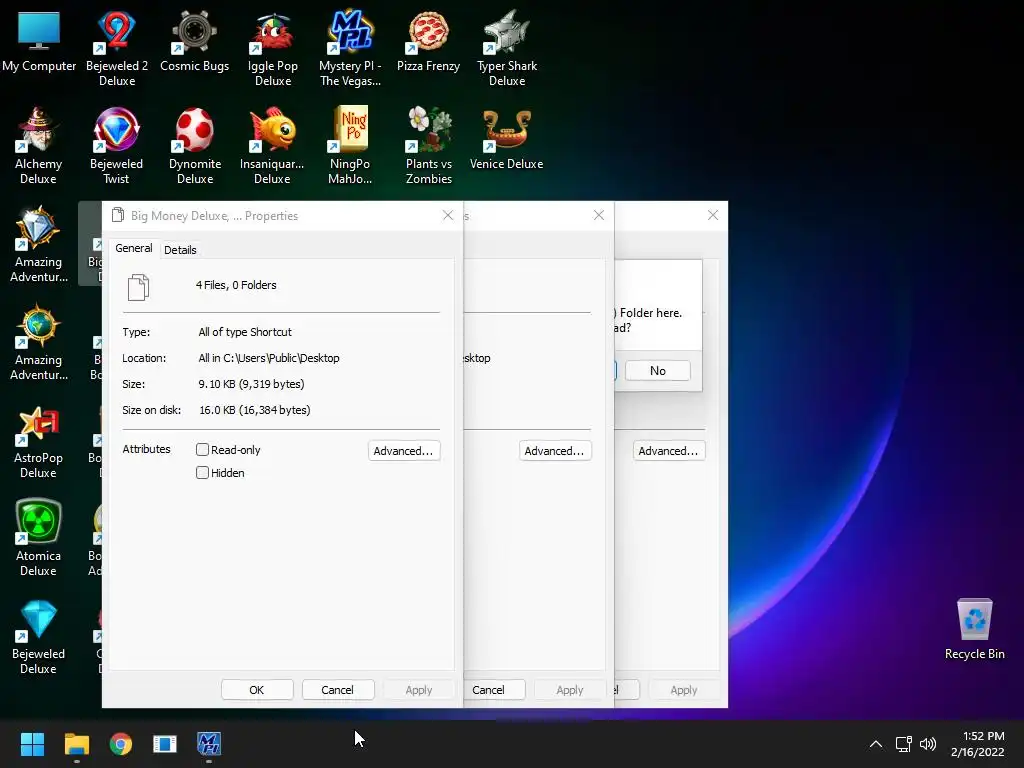This screenshot has height=768, width=1024.
Task: Select the Pizza Frenzy shortcut
Action: (428, 40)
